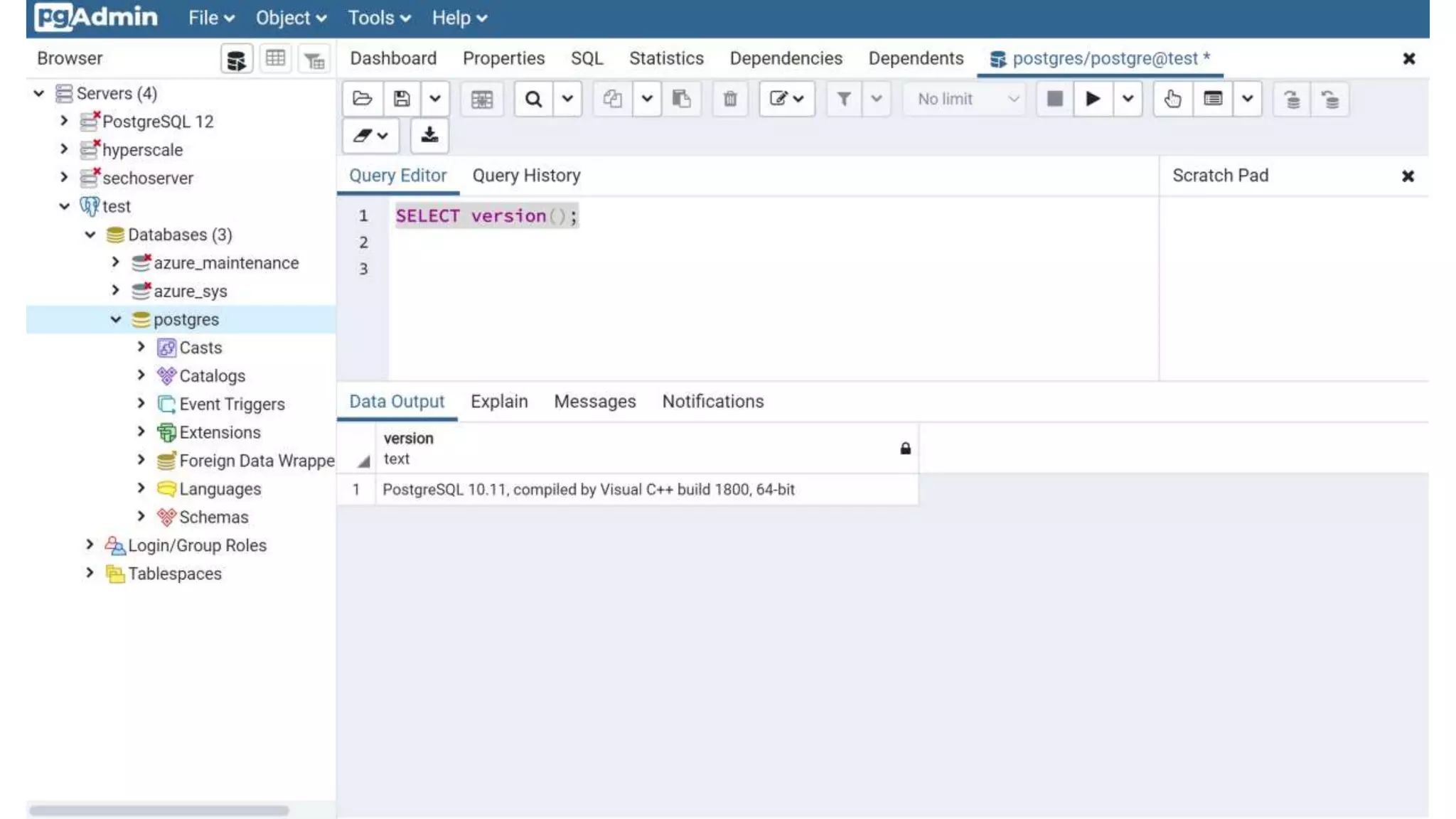Image resolution: width=1456 pixels, height=819 pixels.
Task: Select the Tablespaces tree item
Action: pos(175,574)
